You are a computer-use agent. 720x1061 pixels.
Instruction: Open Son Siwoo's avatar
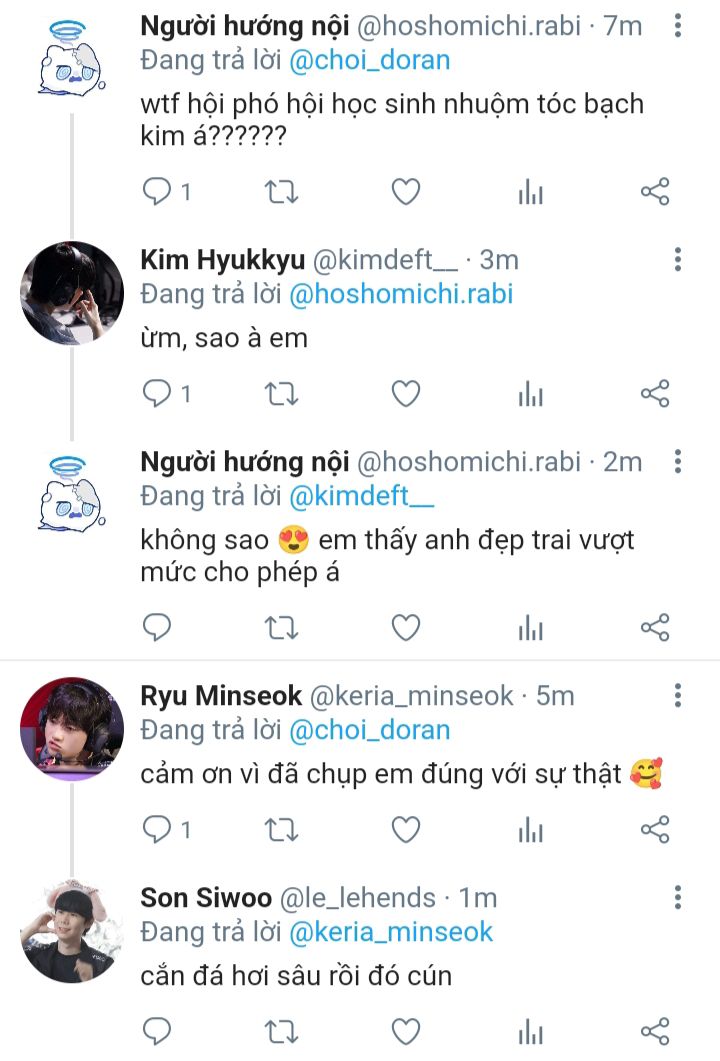pyautogui.click(x=72, y=931)
